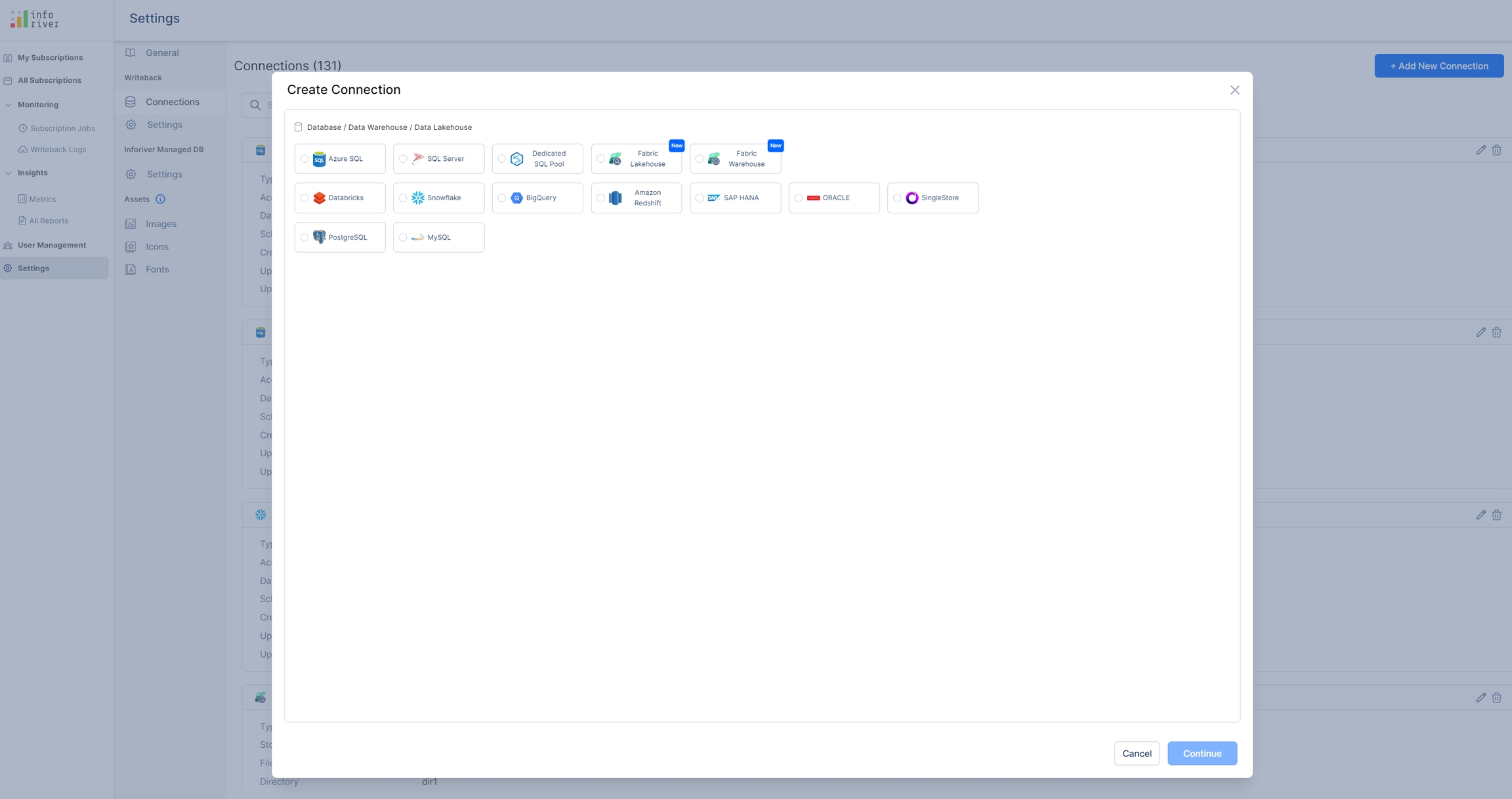The width and height of the screenshot is (1512, 799).
Task: Click the PostgreSQL elephant icon
Action: pyautogui.click(x=319, y=237)
